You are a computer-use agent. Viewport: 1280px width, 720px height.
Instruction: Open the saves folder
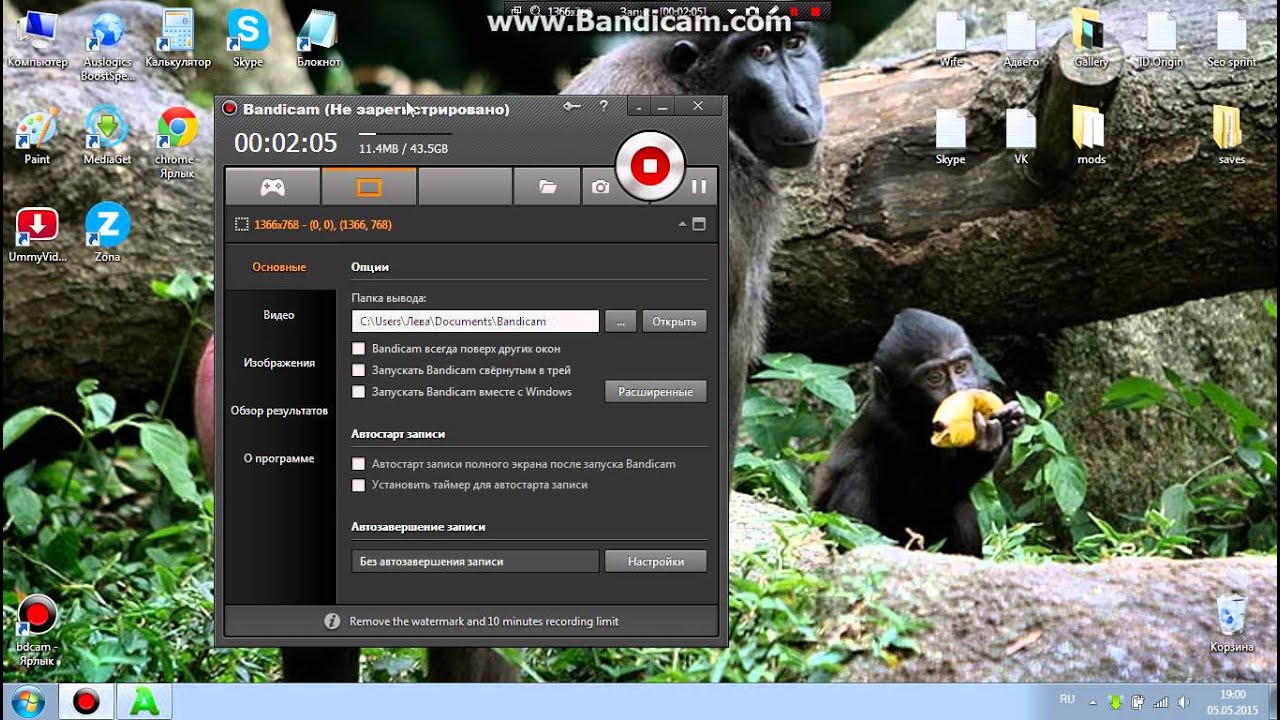pyautogui.click(x=1231, y=137)
